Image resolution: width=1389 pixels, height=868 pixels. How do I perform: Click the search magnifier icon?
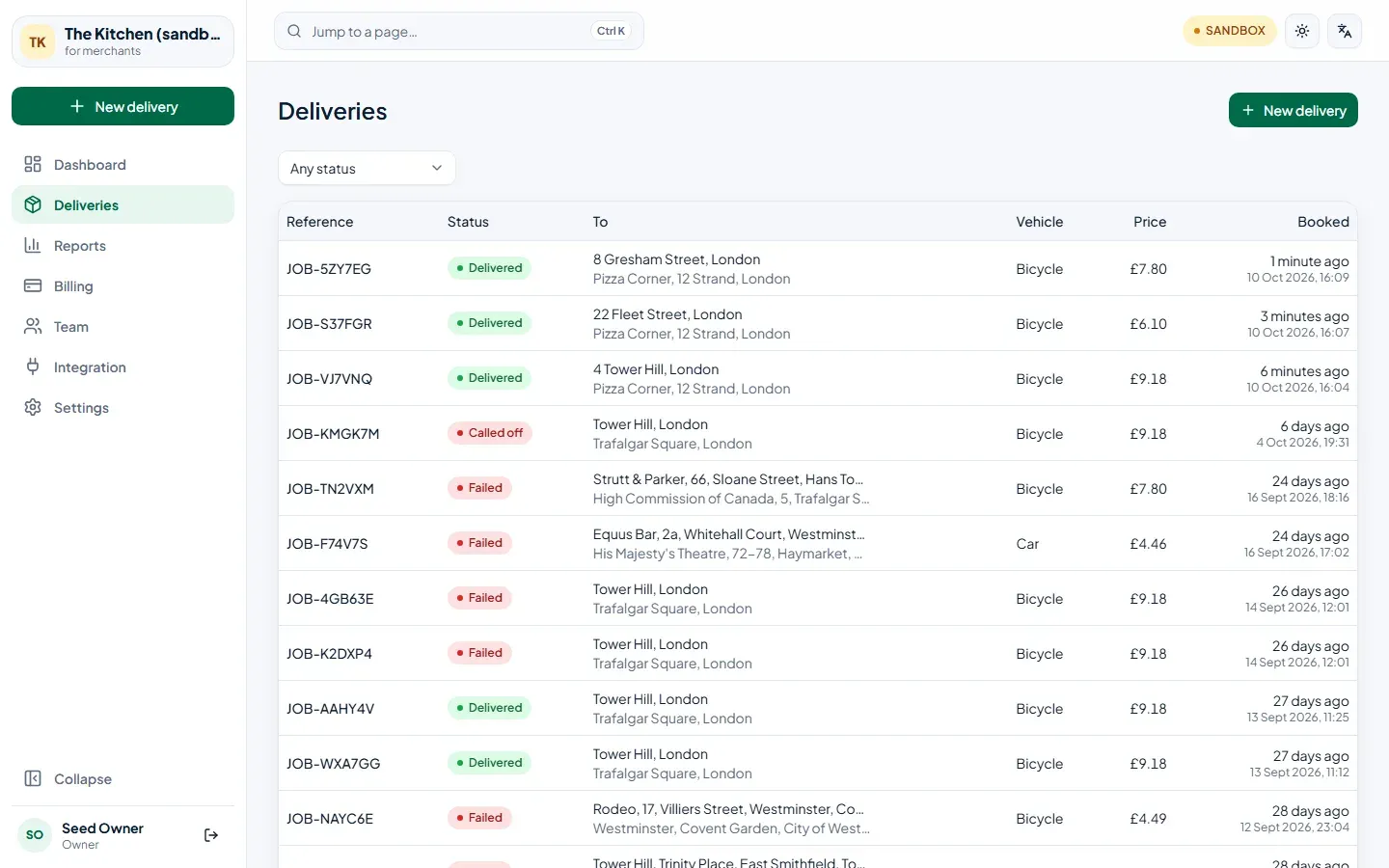pos(294,31)
